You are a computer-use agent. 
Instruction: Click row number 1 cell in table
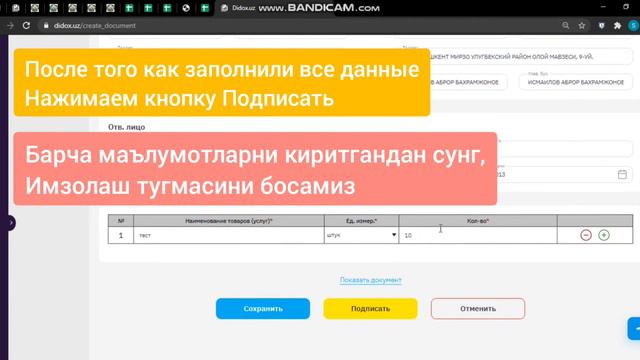pos(121,235)
